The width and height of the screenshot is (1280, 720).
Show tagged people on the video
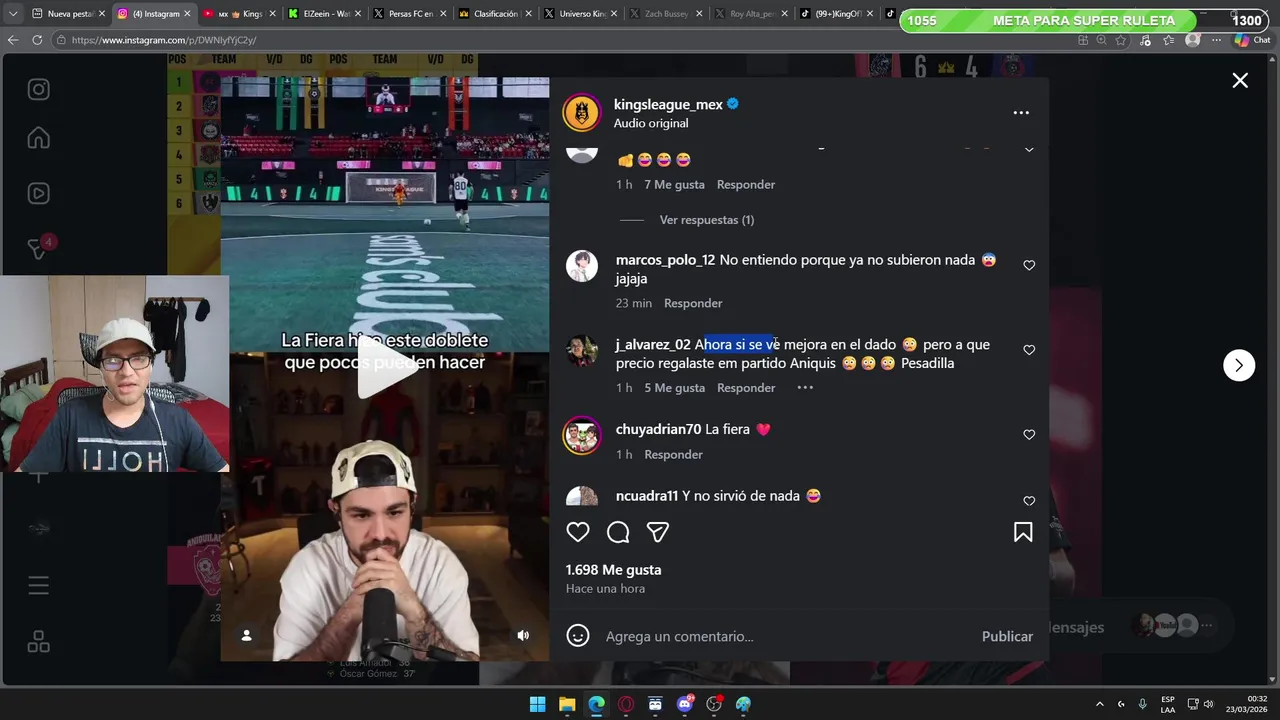[x=246, y=635]
